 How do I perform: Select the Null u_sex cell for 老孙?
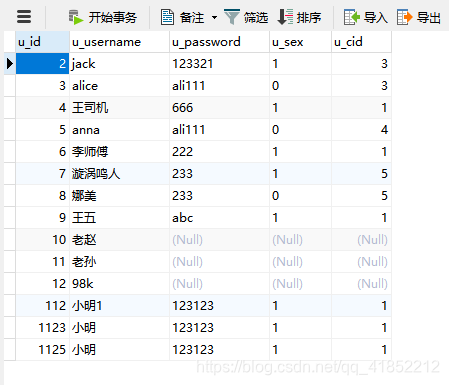[300, 262]
